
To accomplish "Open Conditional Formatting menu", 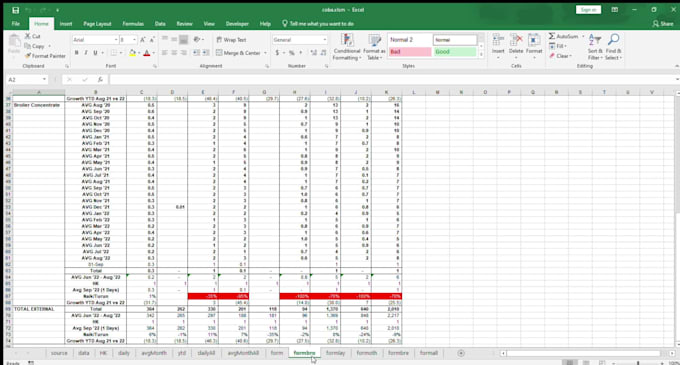I will (347, 47).
